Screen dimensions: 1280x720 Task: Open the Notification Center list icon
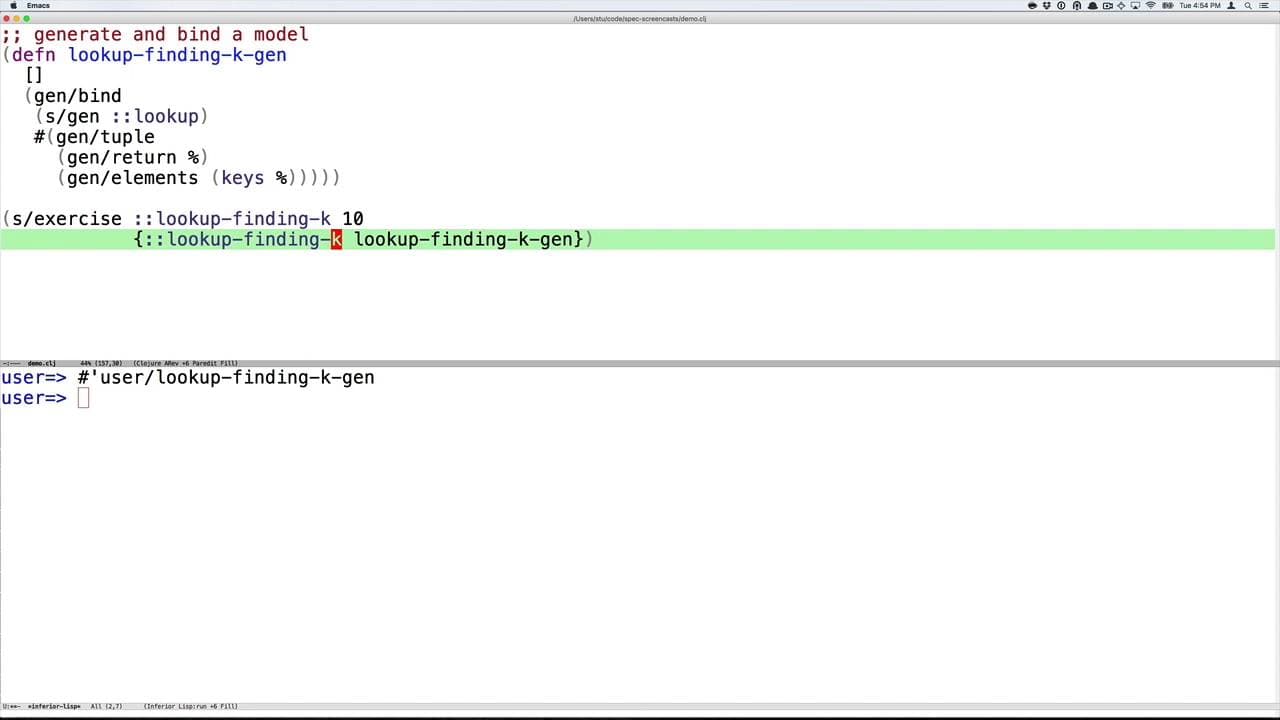pos(1264,5)
